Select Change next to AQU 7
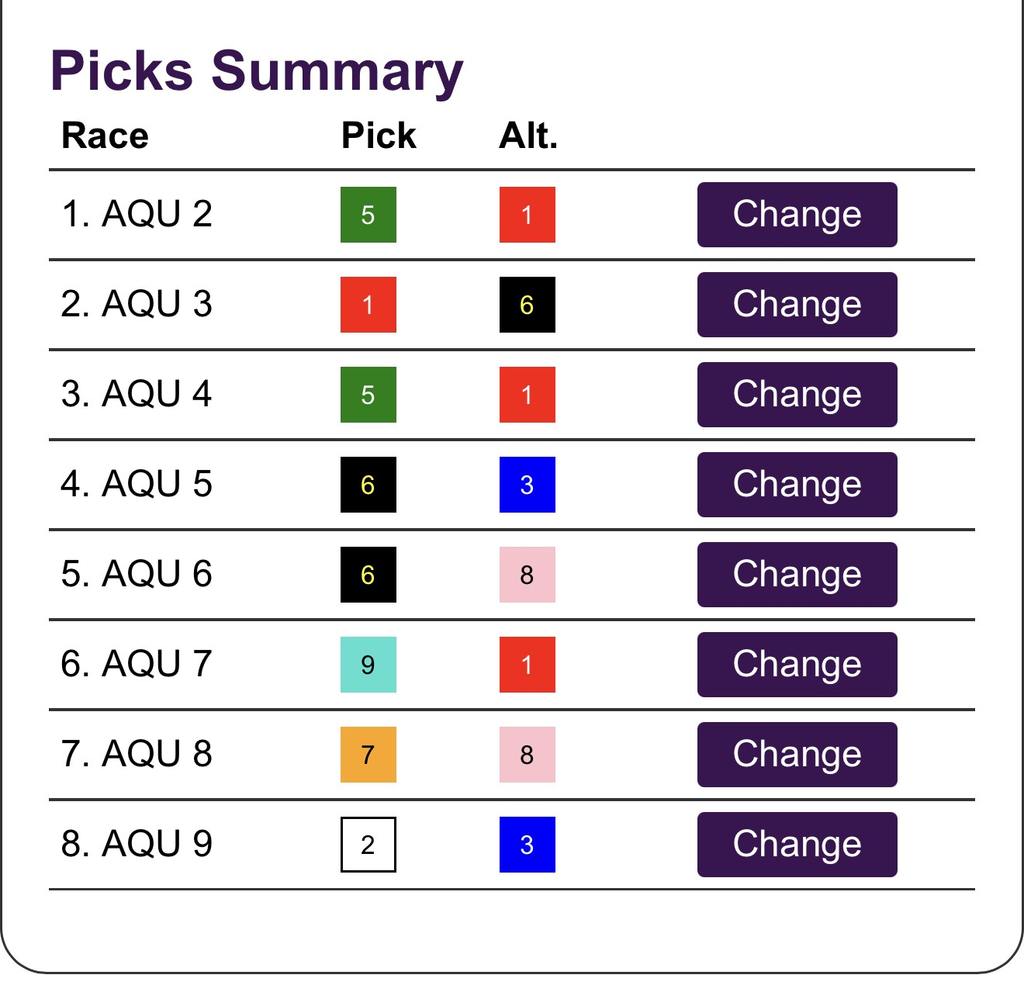The width and height of the screenshot is (1024, 981). [796, 665]
